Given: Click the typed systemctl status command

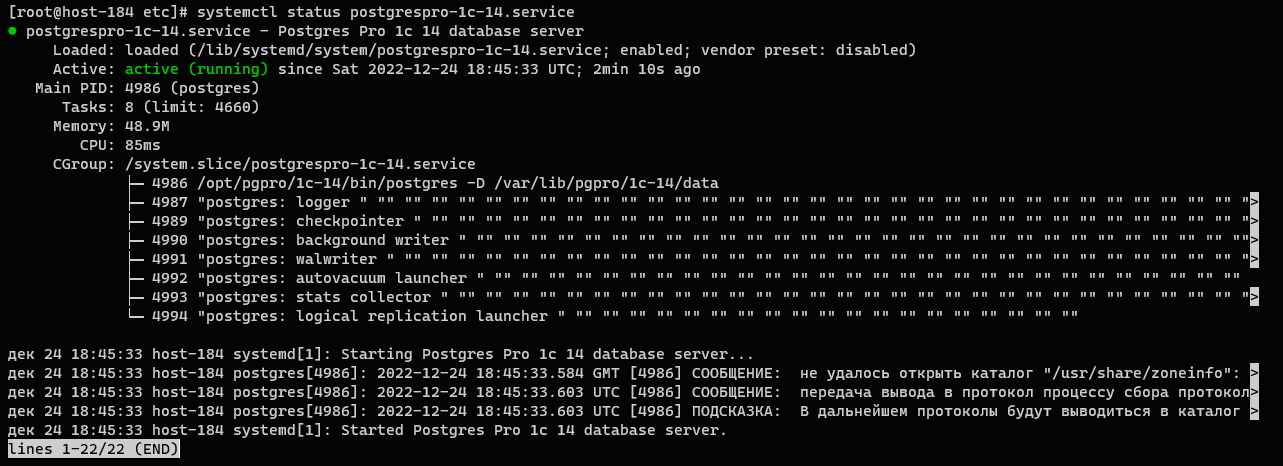Looking at the screenshot, I should click(x=386, y=12).
